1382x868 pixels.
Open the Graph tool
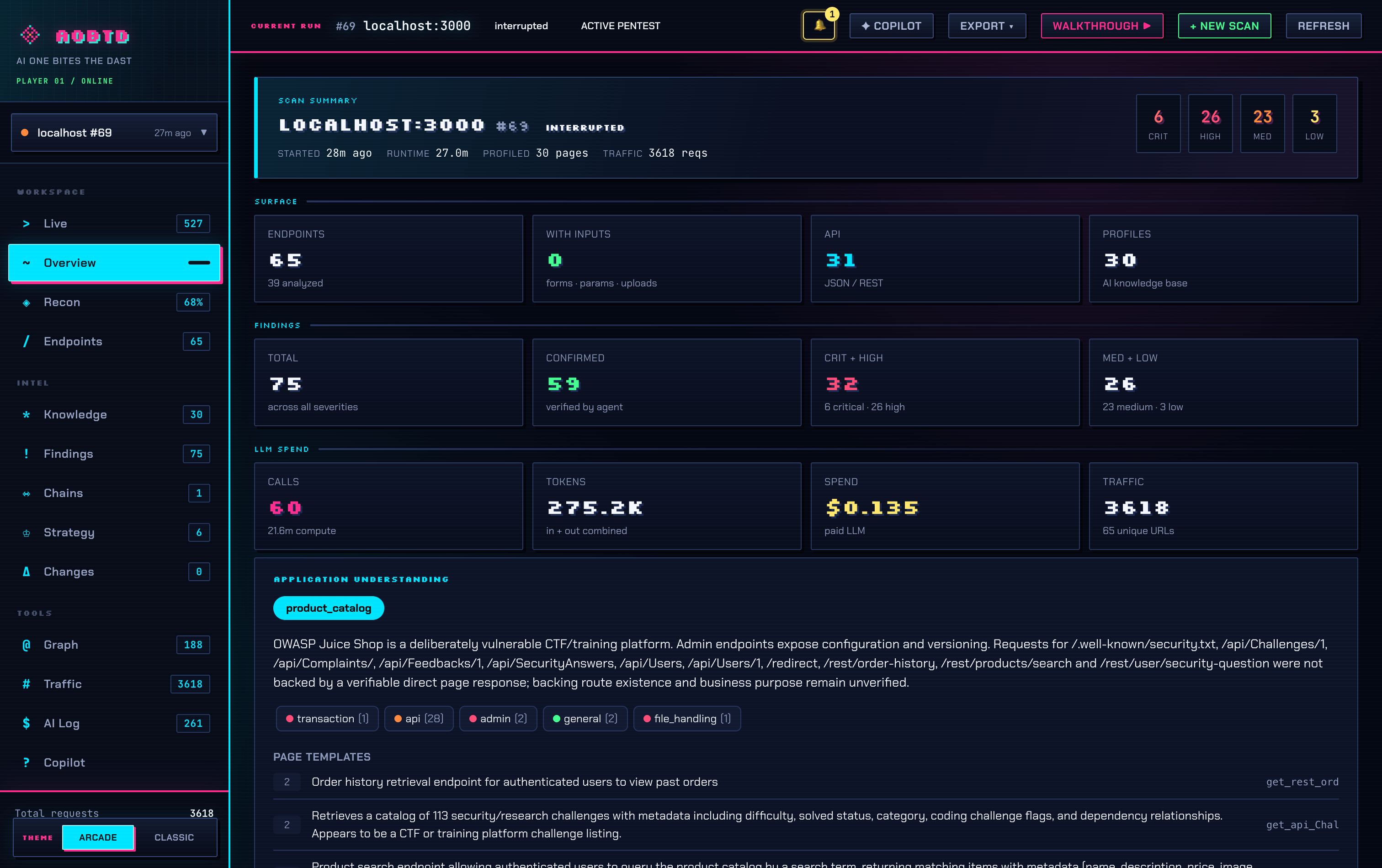(x=114, y=645)
